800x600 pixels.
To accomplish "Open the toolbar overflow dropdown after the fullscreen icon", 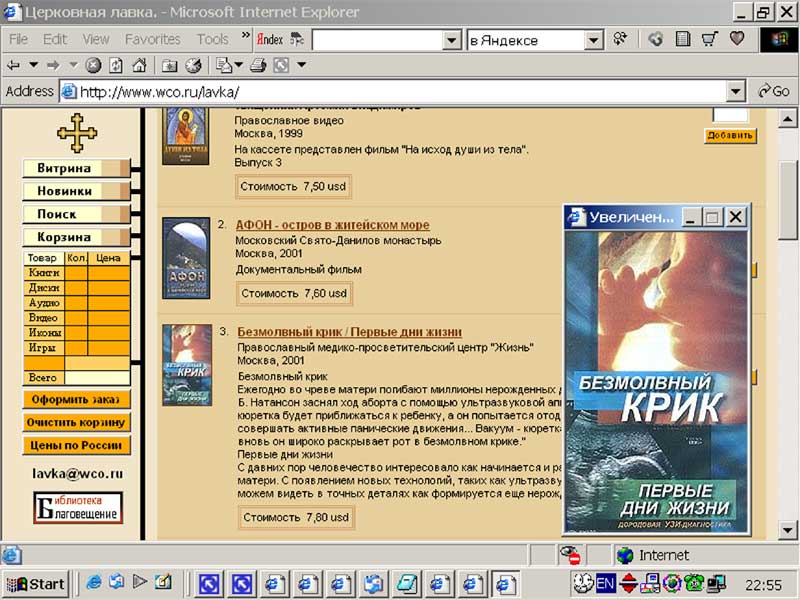I will click(x=302, y=65).
